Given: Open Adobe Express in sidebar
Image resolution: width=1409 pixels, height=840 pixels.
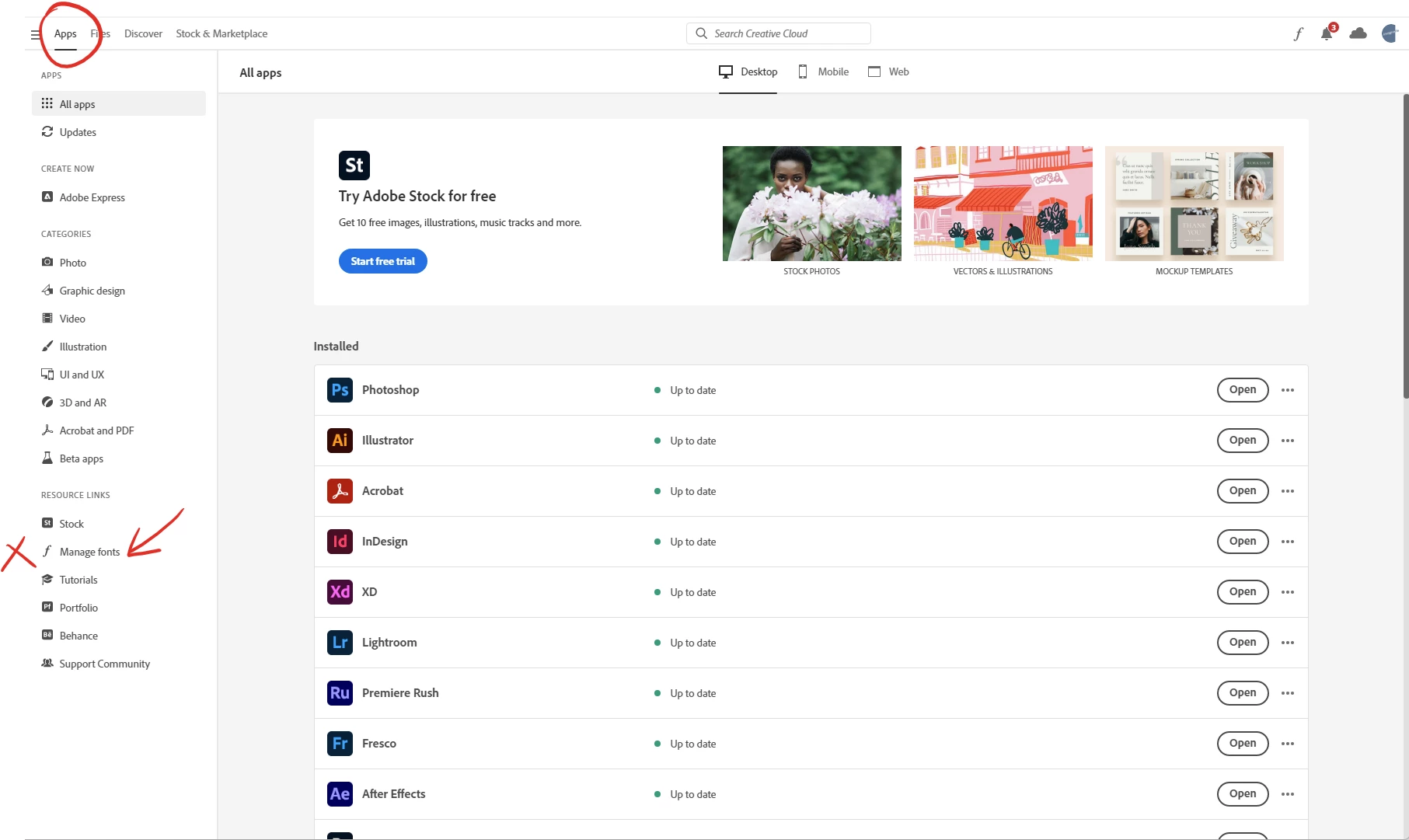Looking at the screenshot, I should point(119,197).
